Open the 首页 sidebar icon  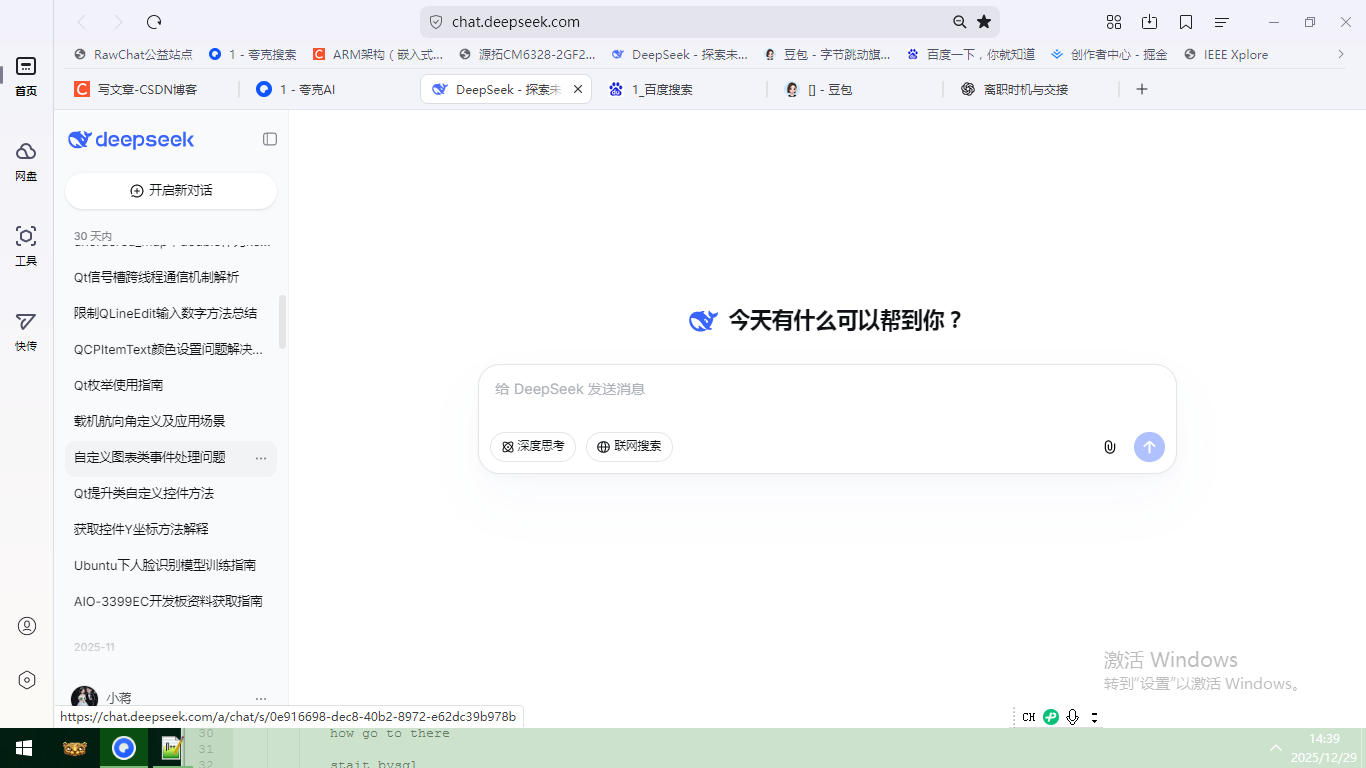coord(26,76)
